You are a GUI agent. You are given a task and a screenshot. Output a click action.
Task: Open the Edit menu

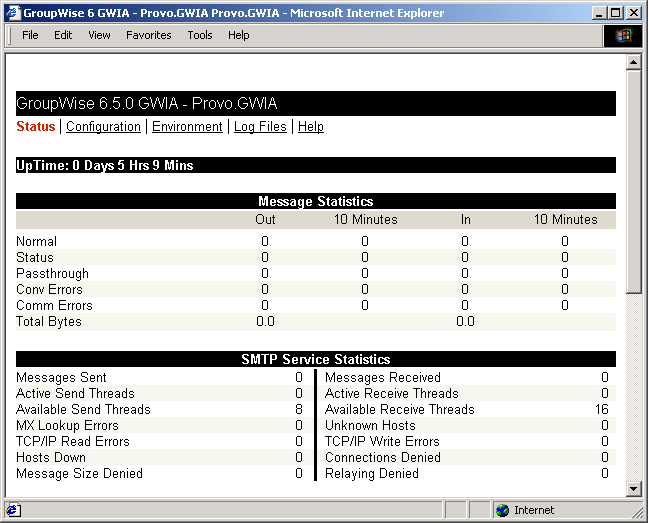pos(63,36)
